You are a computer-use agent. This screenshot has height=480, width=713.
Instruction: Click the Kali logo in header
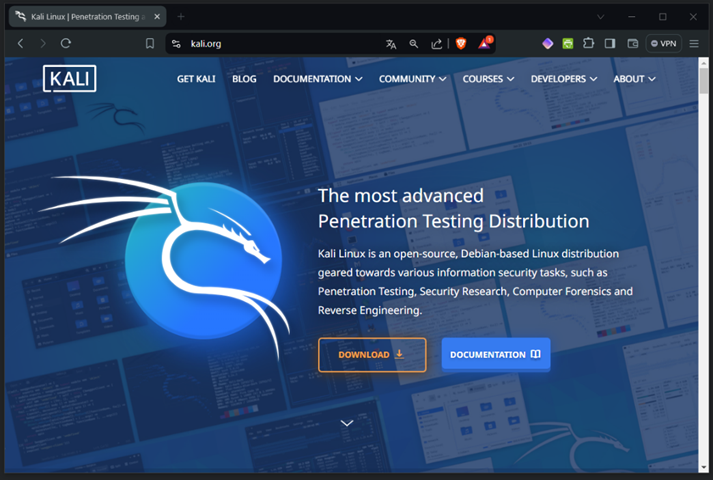[69, 79]
